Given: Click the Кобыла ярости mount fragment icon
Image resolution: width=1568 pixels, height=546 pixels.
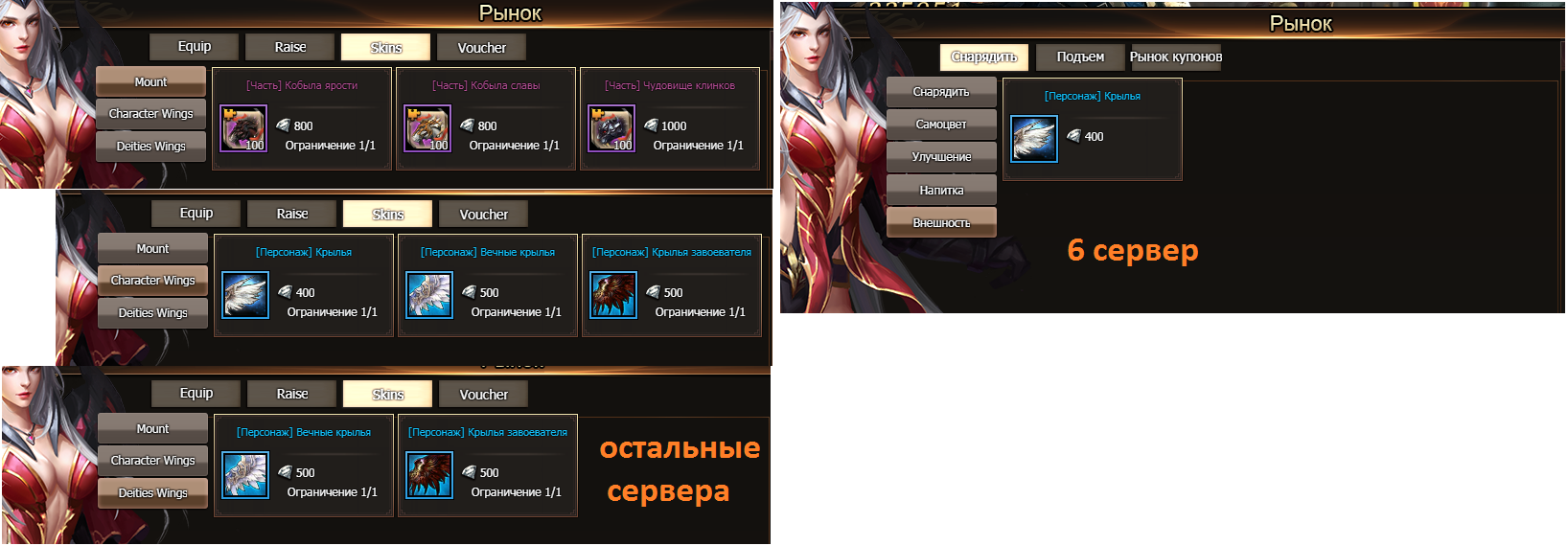Looking at the screenshot, I should [243, 128].
